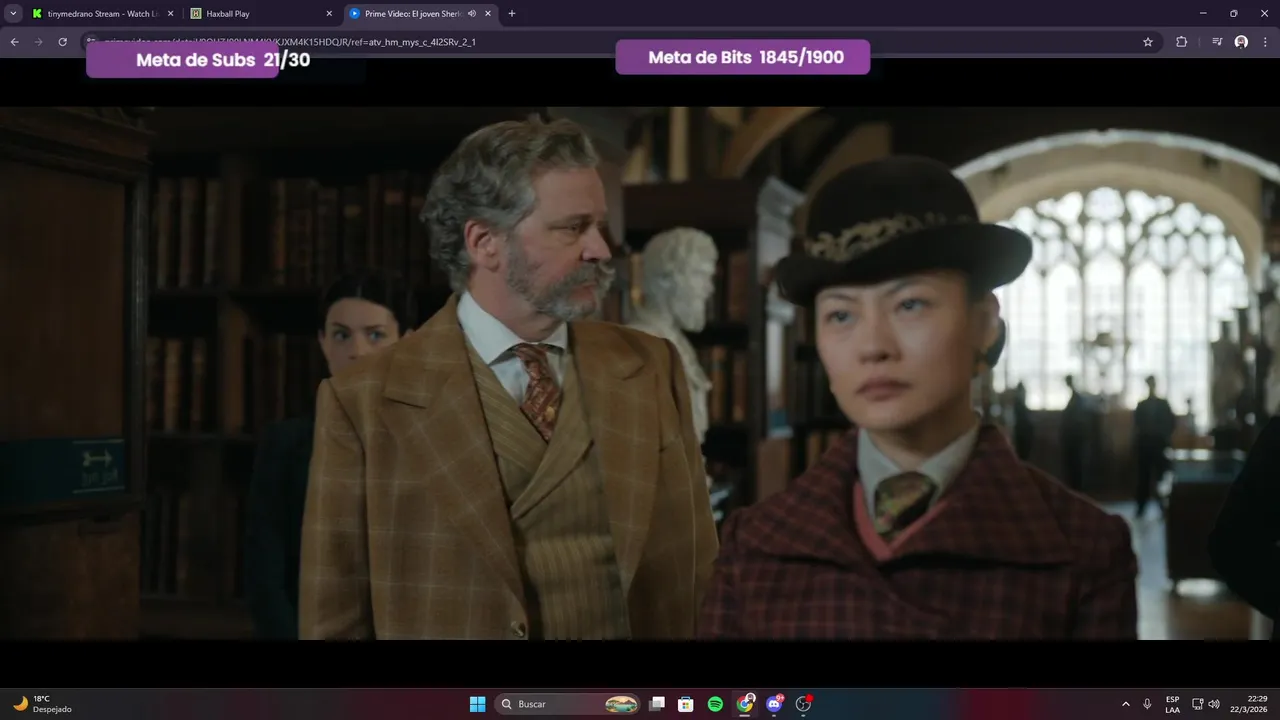Open the Chrome three-dot menu
This screenshot has height=720, width=1280.
coord(1266,42)
